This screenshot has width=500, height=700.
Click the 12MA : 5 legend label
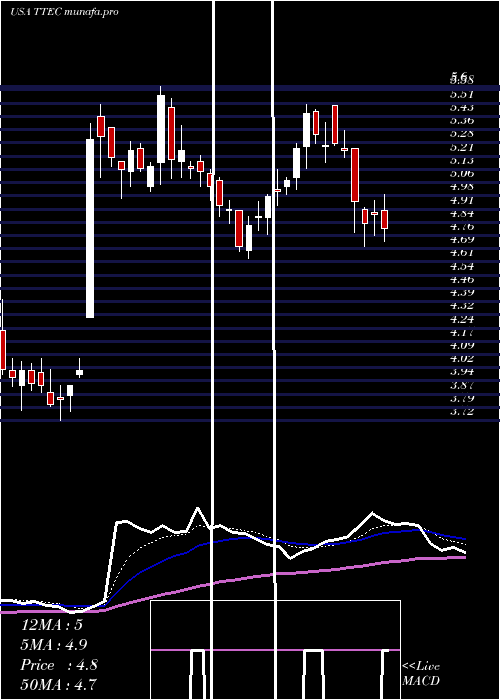pyautogui.click(x=52, y=625)
